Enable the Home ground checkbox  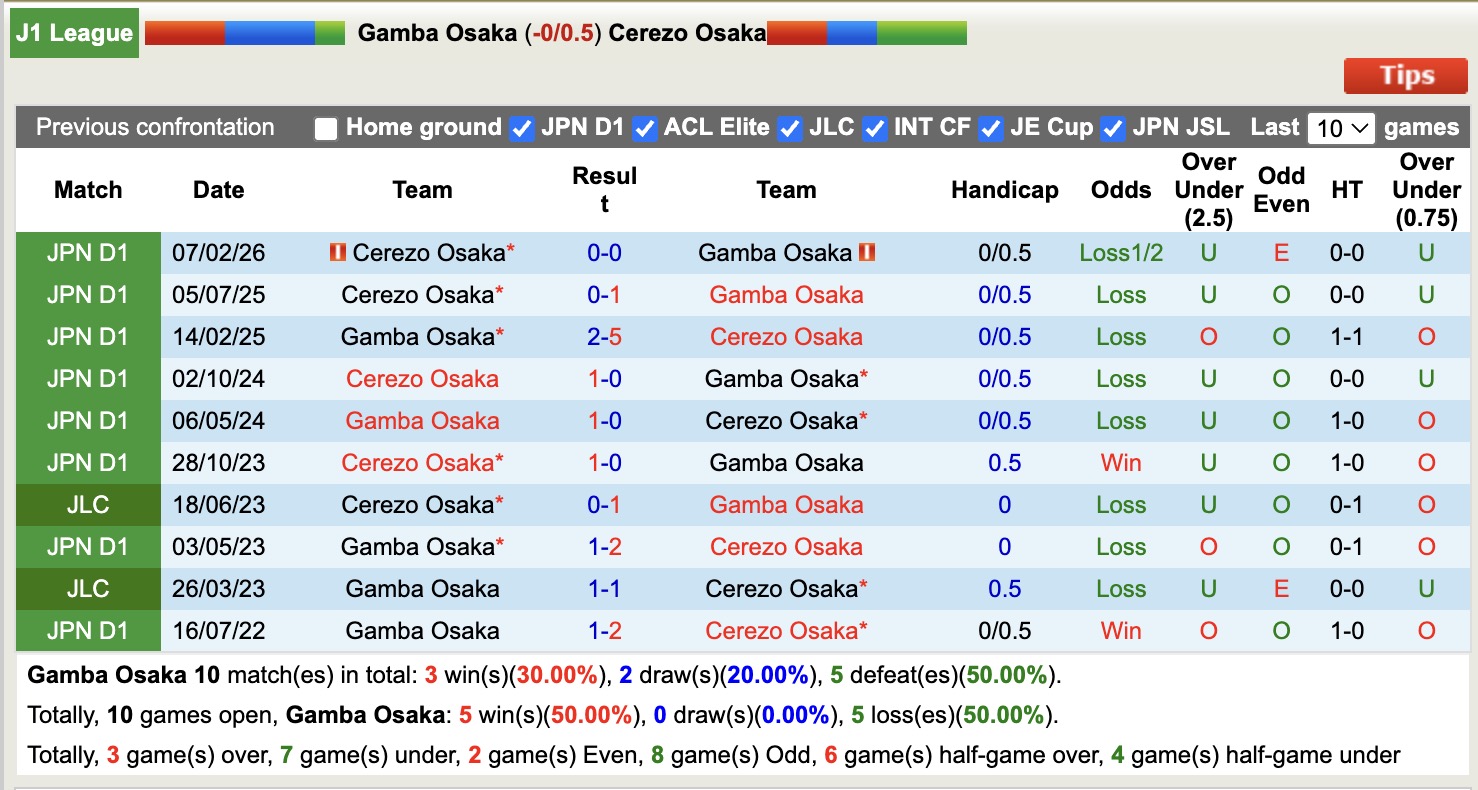326,127
